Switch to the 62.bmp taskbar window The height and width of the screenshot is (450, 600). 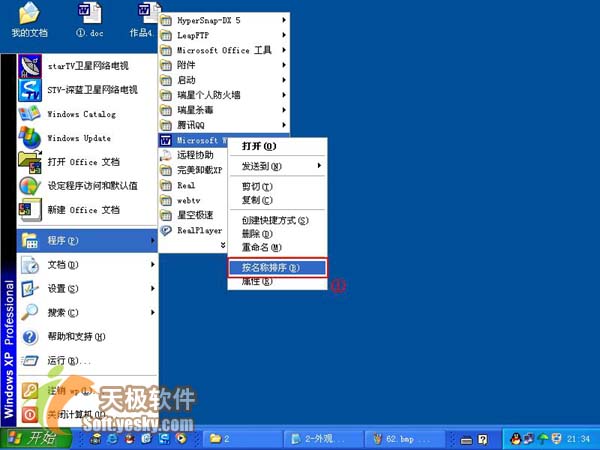coord(404,439)
